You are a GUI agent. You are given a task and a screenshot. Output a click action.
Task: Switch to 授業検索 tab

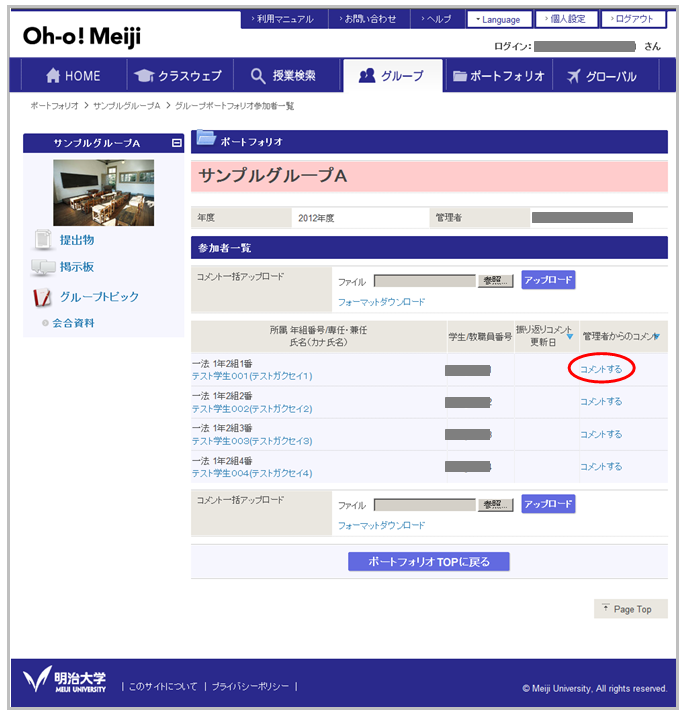pyautogui.click(x=286, y=75)
